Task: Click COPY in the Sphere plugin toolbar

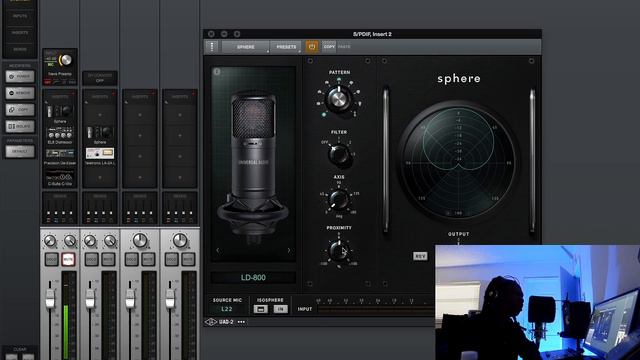Action: (x=329, y=47)
